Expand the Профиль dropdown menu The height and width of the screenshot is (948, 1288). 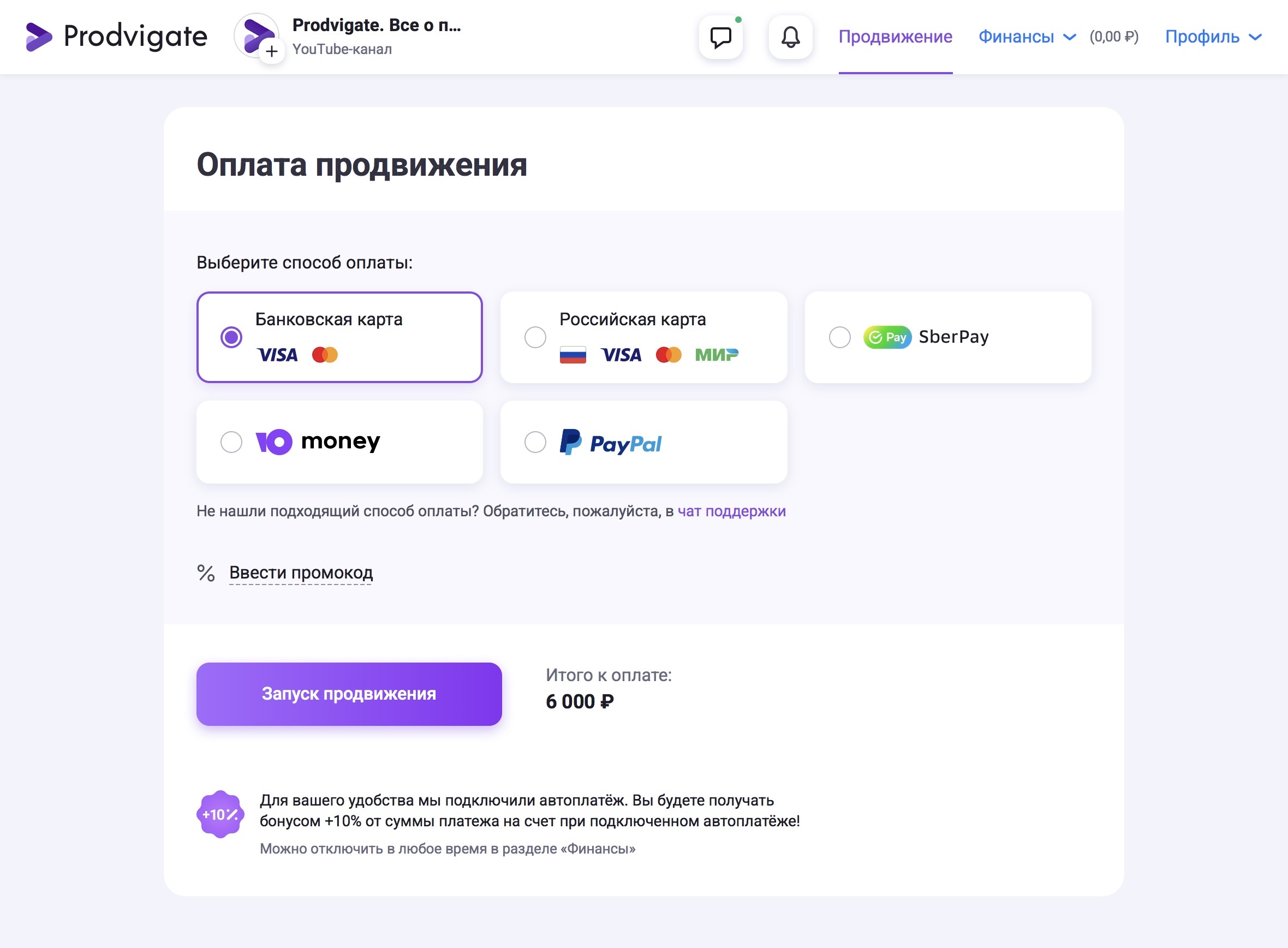point(1213,37)
